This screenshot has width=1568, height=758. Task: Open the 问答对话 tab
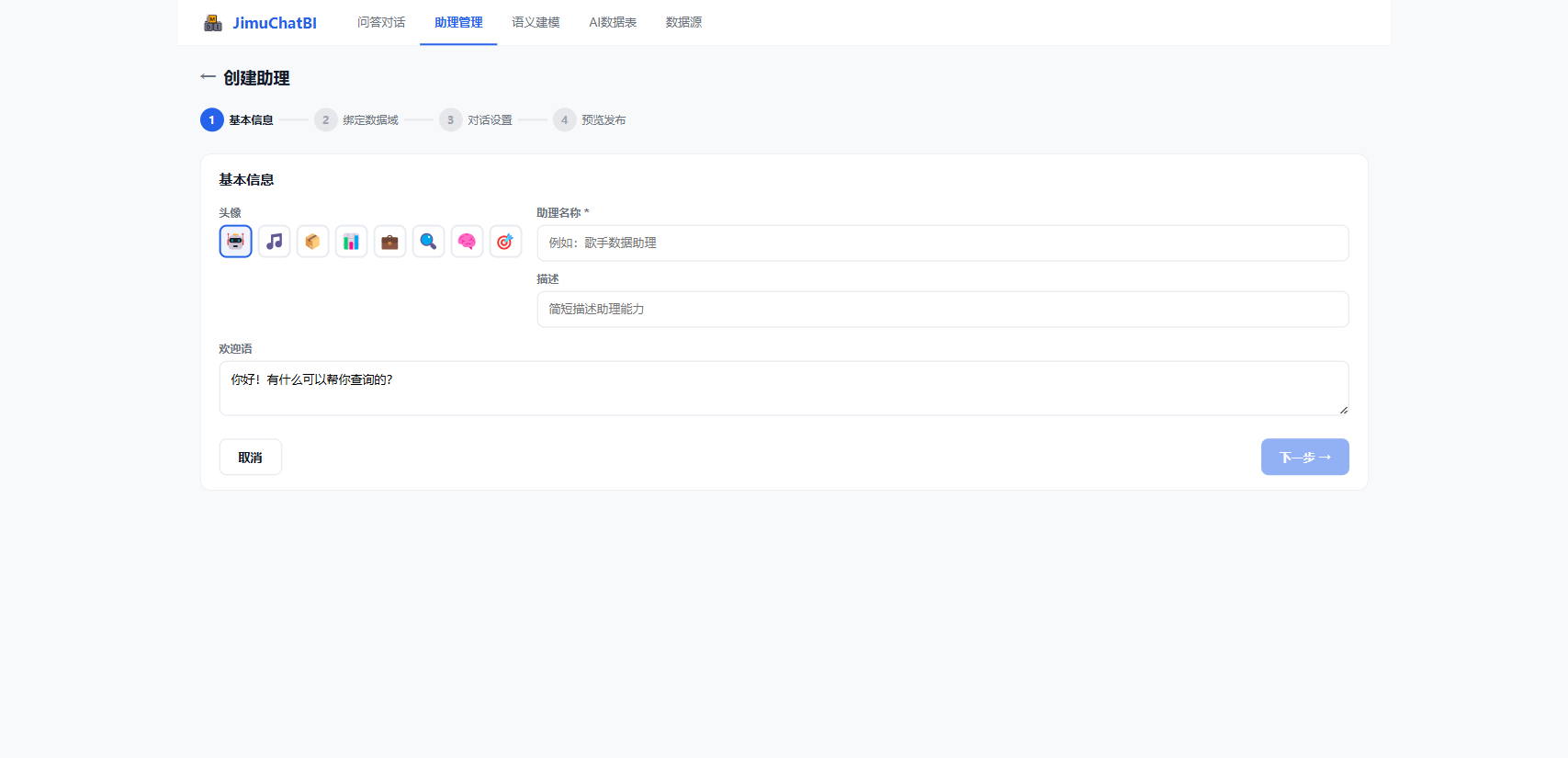(381, 22)
